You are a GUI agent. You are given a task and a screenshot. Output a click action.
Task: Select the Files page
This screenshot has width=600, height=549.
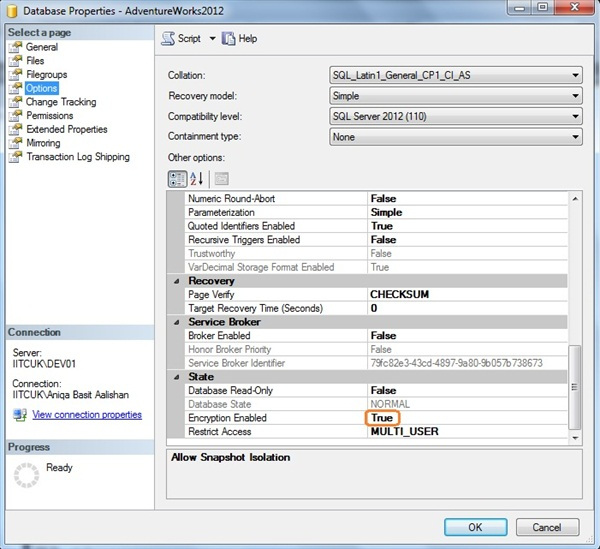pos(35,61)
